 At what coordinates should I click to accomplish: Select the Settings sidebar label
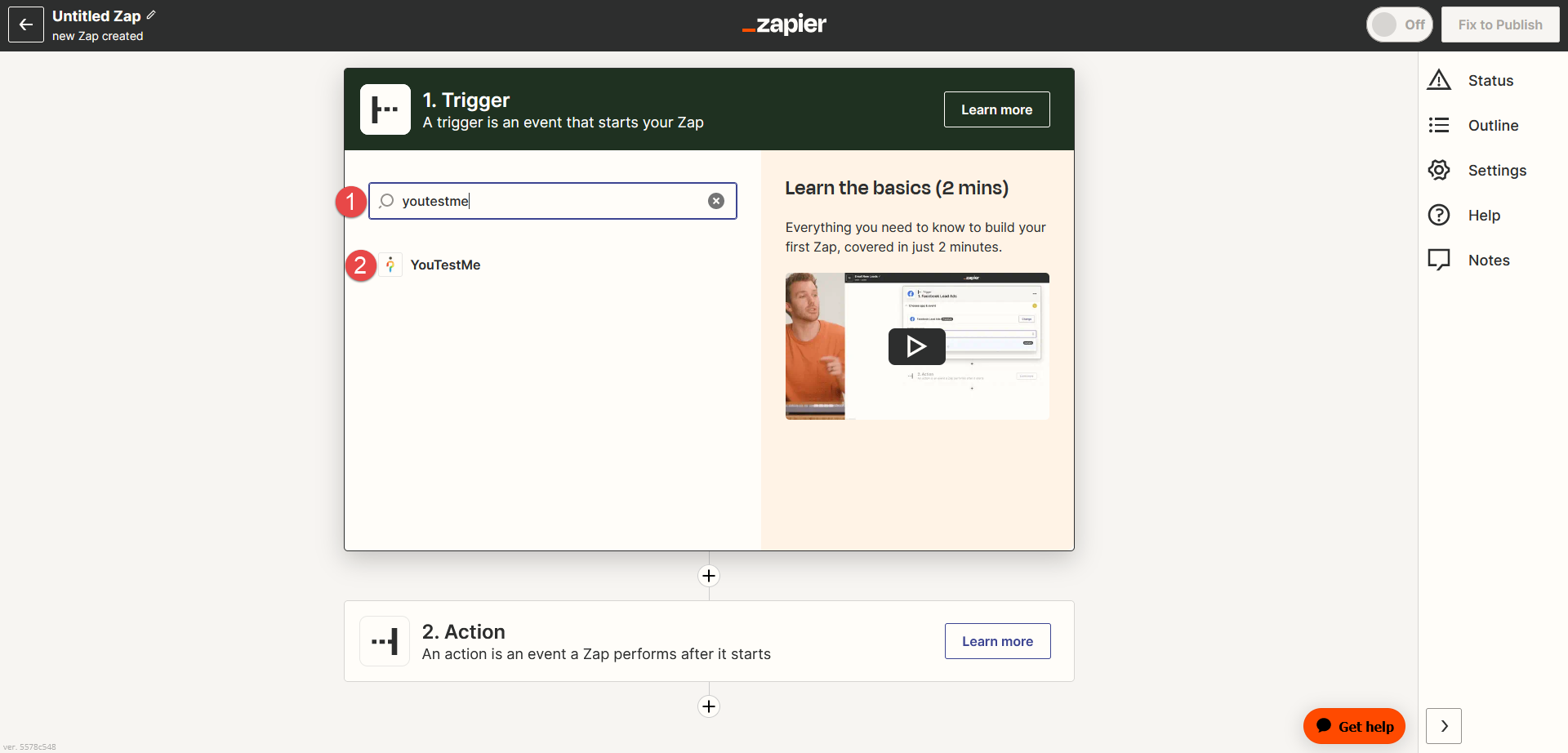click(x=1497, y=170)
